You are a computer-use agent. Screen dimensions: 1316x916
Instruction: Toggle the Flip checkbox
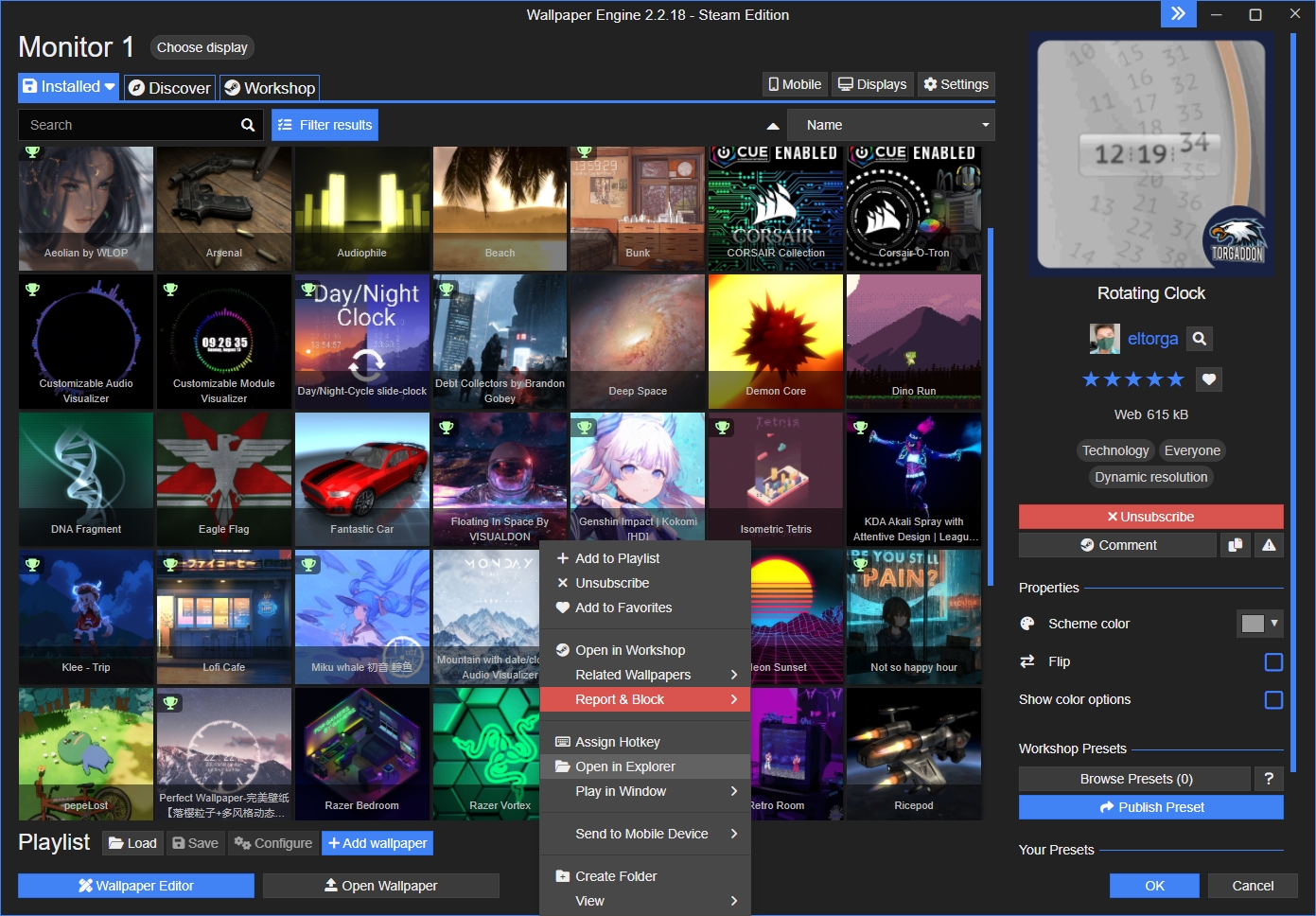pos(1273,662)
